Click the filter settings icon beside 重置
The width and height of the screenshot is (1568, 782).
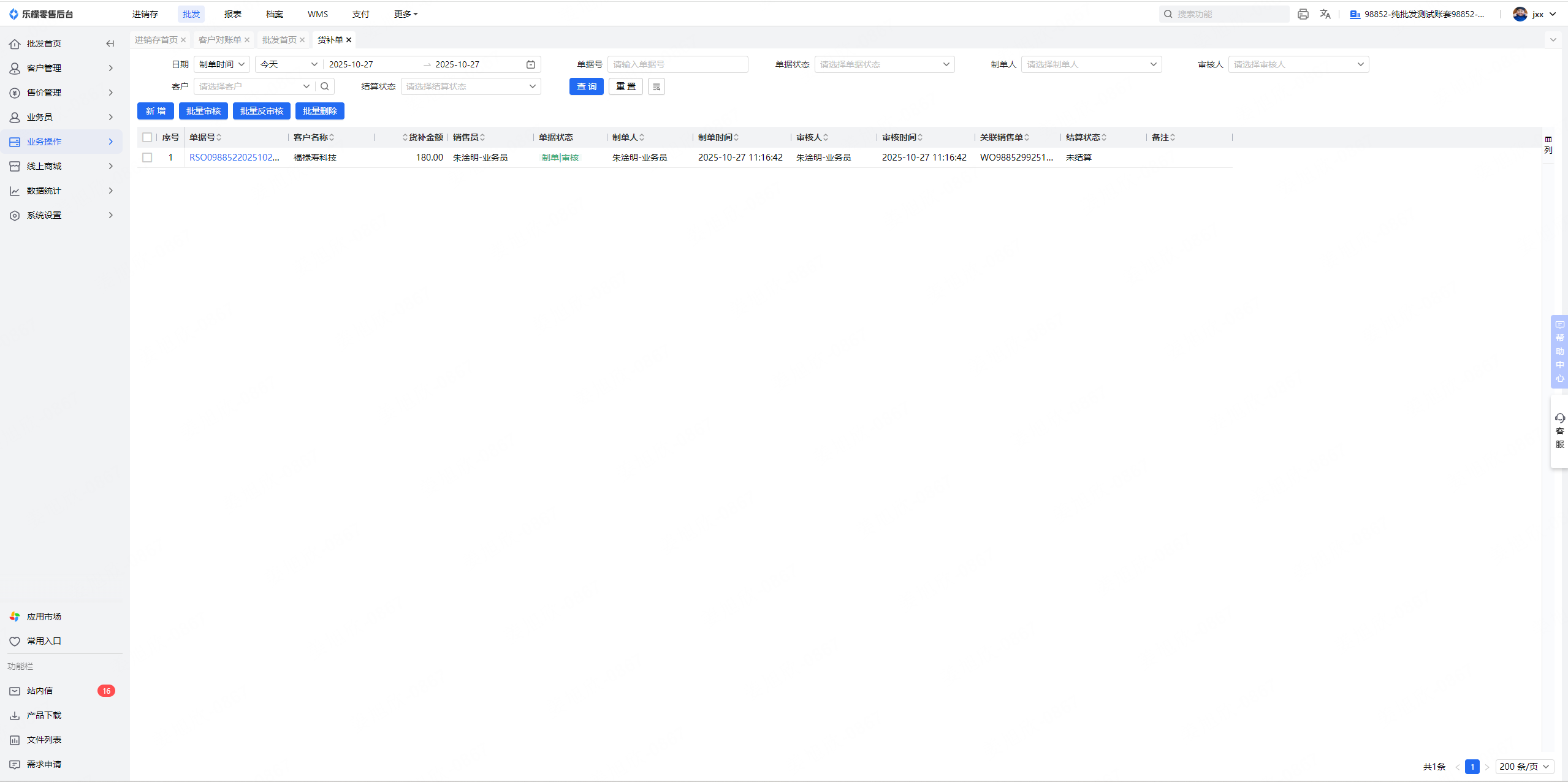(x=656, y=86)
